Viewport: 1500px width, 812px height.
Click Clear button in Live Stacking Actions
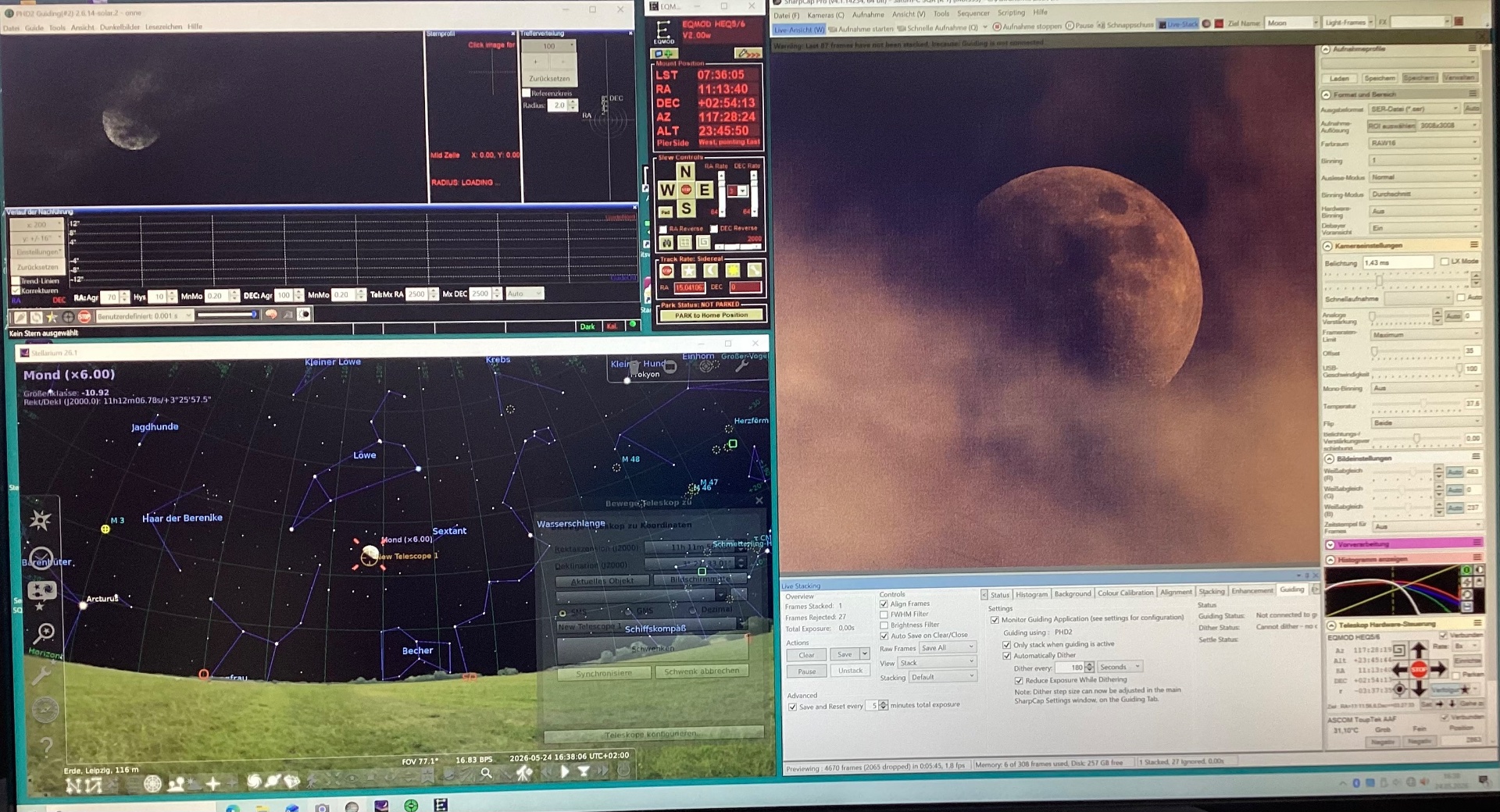tap(806, 655)
